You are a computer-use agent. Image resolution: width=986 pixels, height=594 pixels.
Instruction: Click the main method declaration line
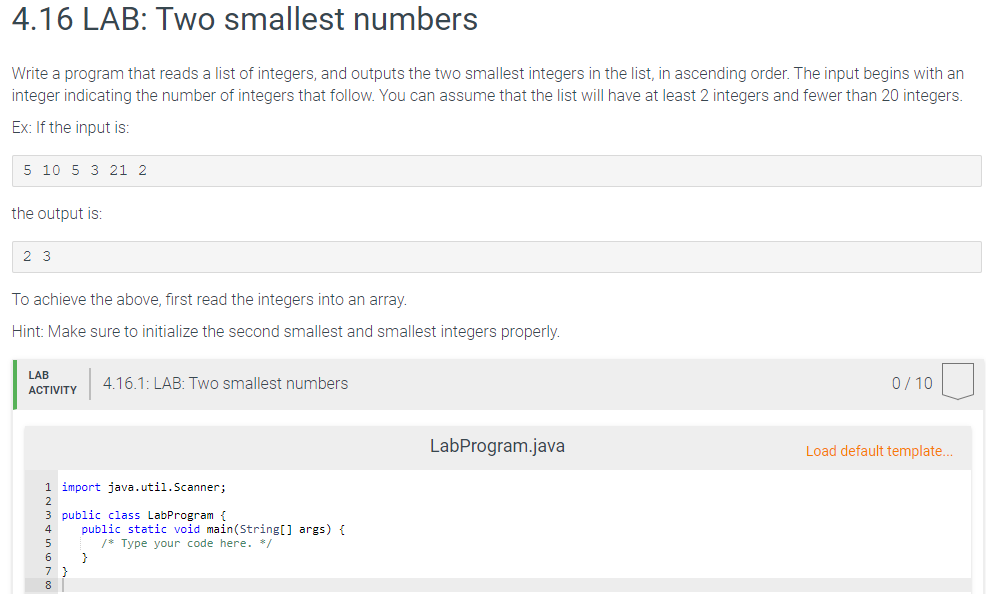coord(213,529)
